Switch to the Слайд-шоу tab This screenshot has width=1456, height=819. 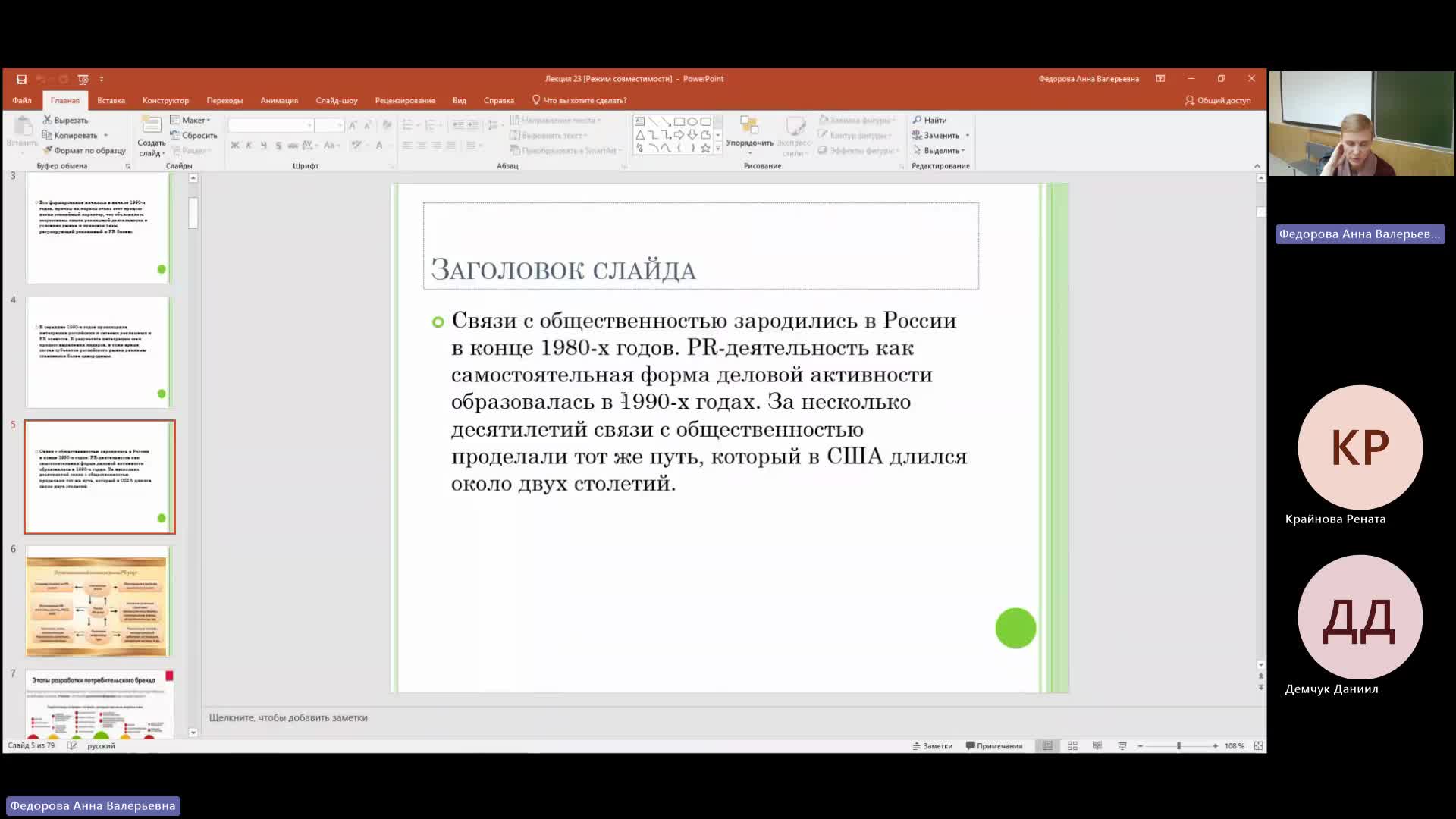coord(337,100)
